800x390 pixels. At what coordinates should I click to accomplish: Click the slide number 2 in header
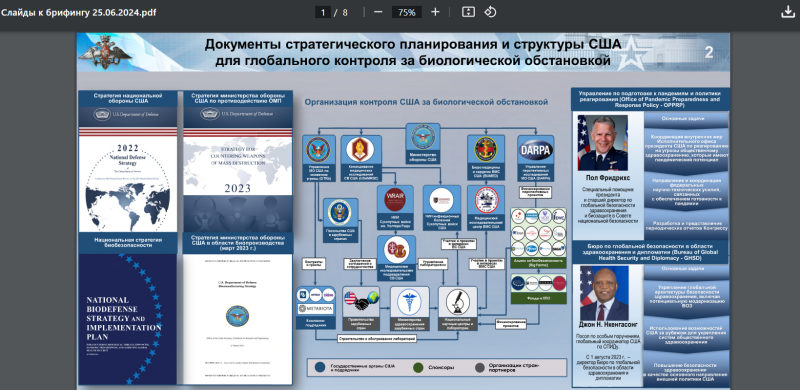coord(708,52)
